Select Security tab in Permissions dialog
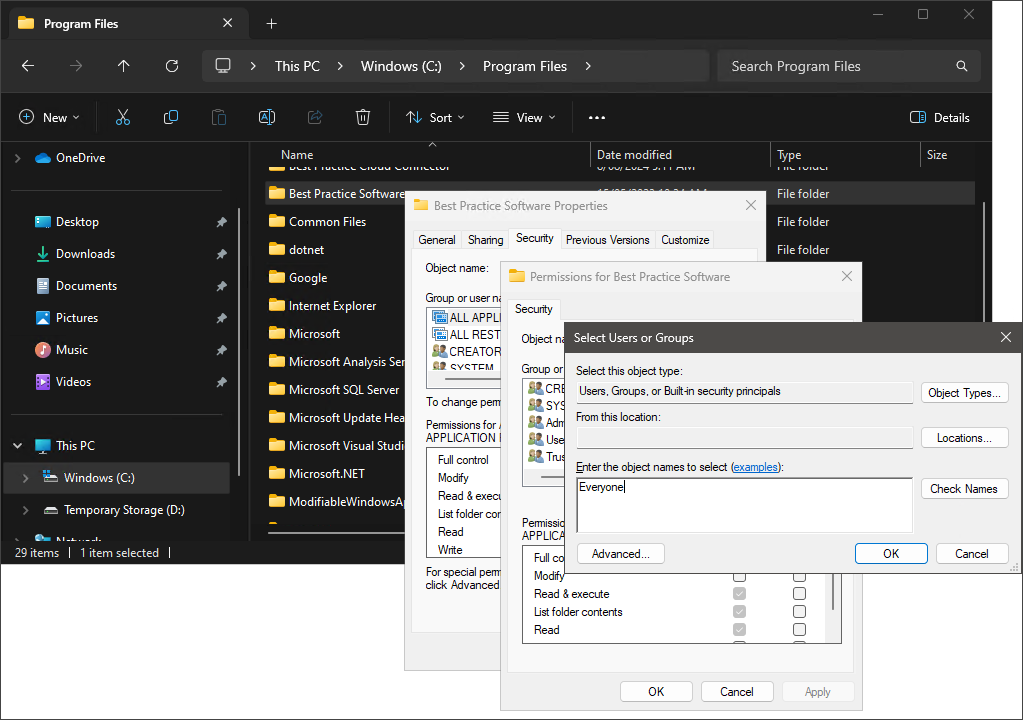Image resolution: width=1023 pixels, height=720 pixels. (534, 309)
